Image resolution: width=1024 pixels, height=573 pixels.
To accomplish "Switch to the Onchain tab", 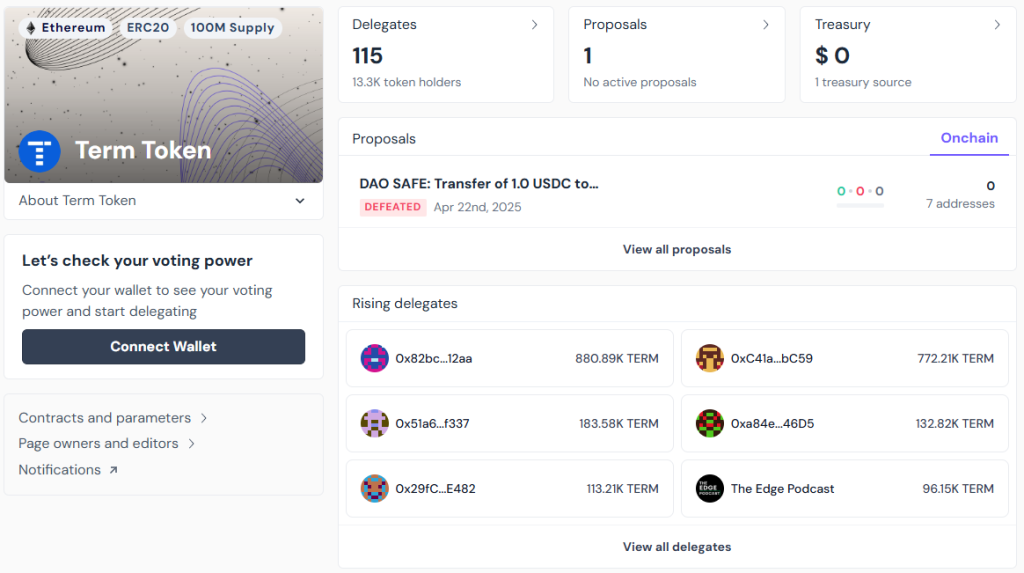I will [x=968, y=138].
